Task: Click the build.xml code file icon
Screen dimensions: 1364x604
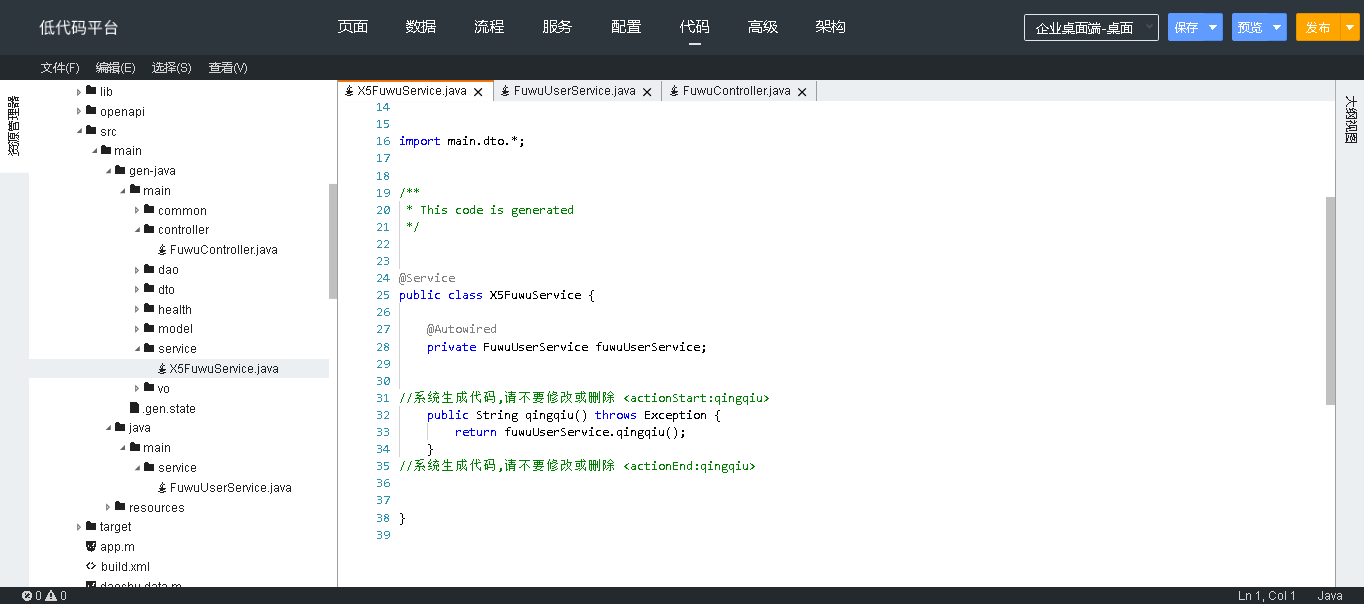Action: click(91, 567)
